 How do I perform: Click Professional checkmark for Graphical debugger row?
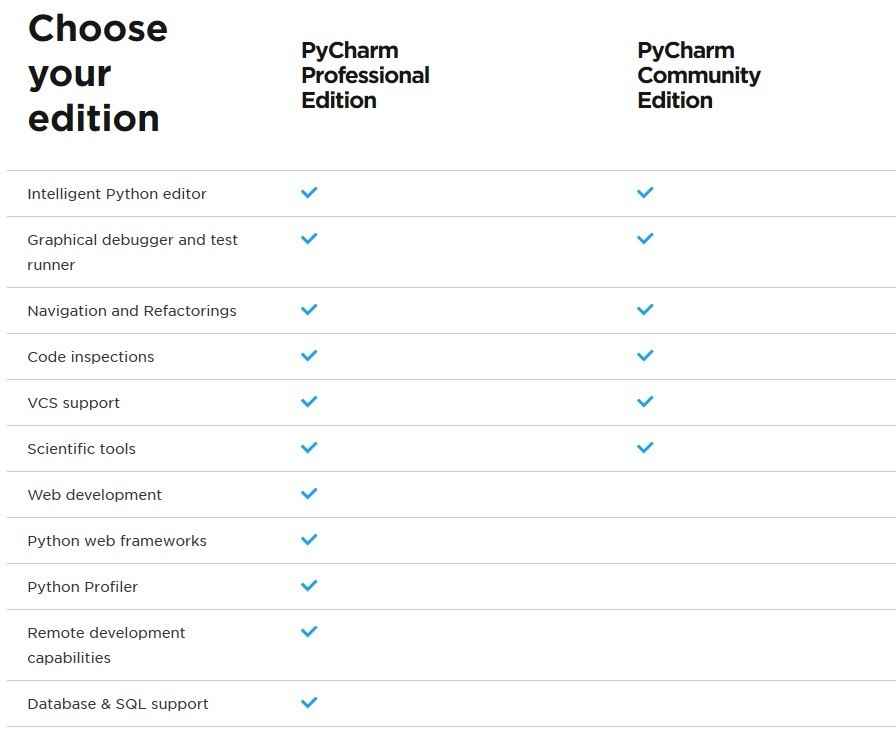pyautogui.click(x=309, y=238)
